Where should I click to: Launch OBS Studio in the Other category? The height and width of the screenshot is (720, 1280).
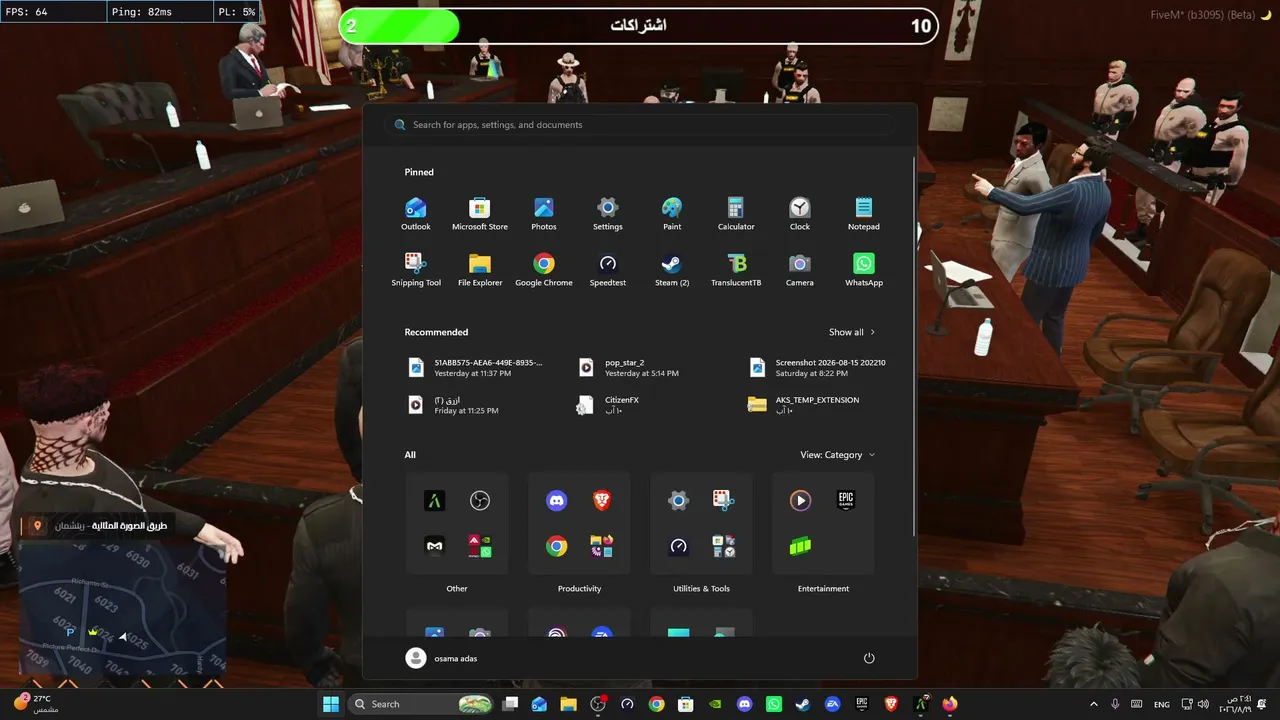(480, 501)
